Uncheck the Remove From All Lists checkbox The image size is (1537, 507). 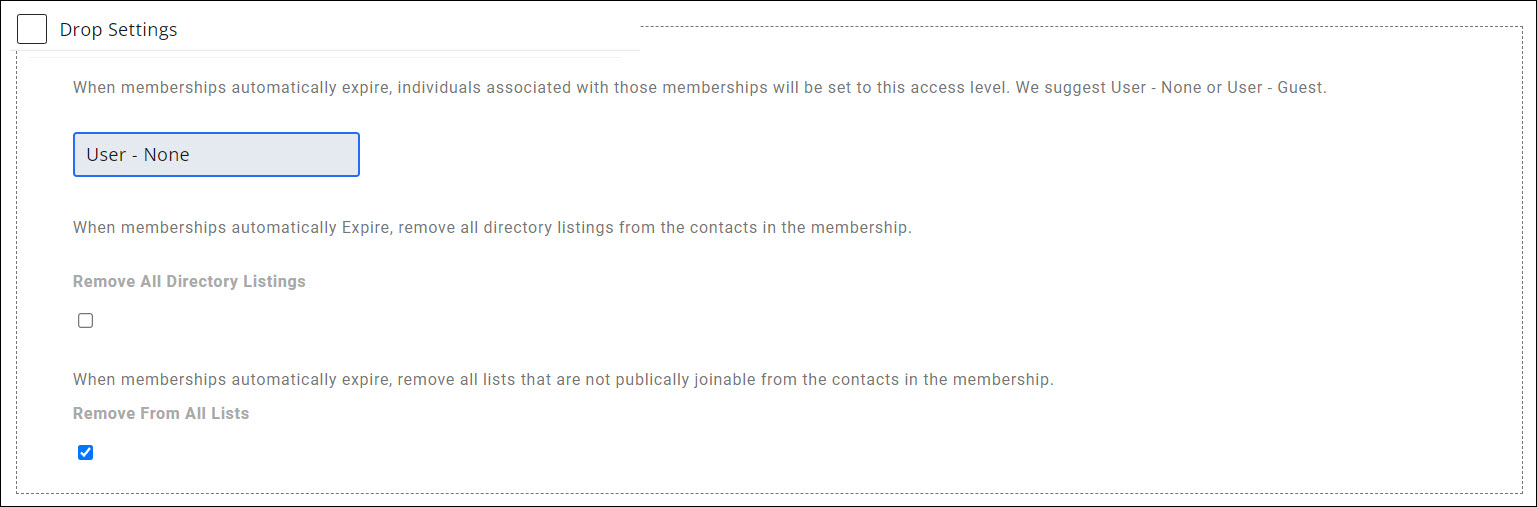[86, 453]
